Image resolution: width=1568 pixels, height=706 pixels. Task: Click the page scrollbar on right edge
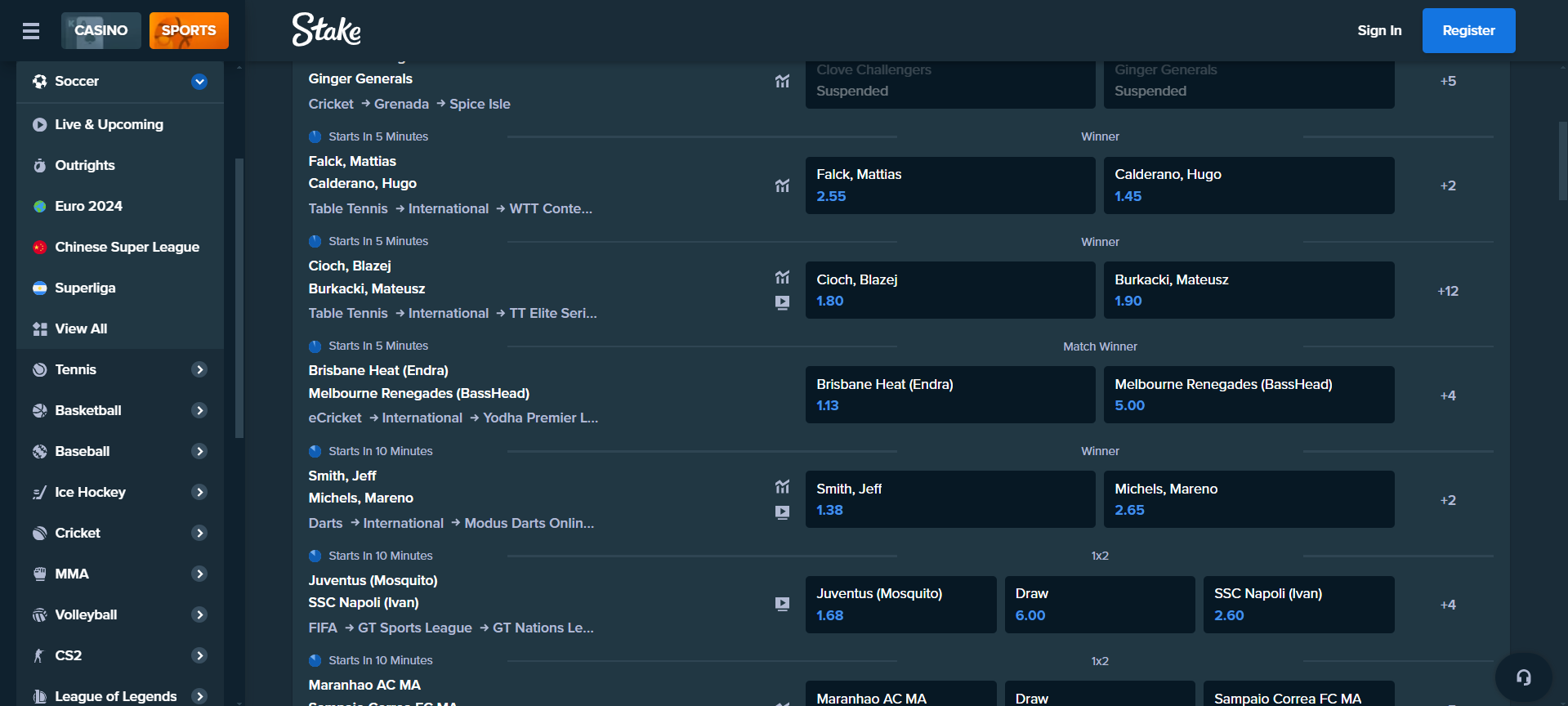point(1563,161)
